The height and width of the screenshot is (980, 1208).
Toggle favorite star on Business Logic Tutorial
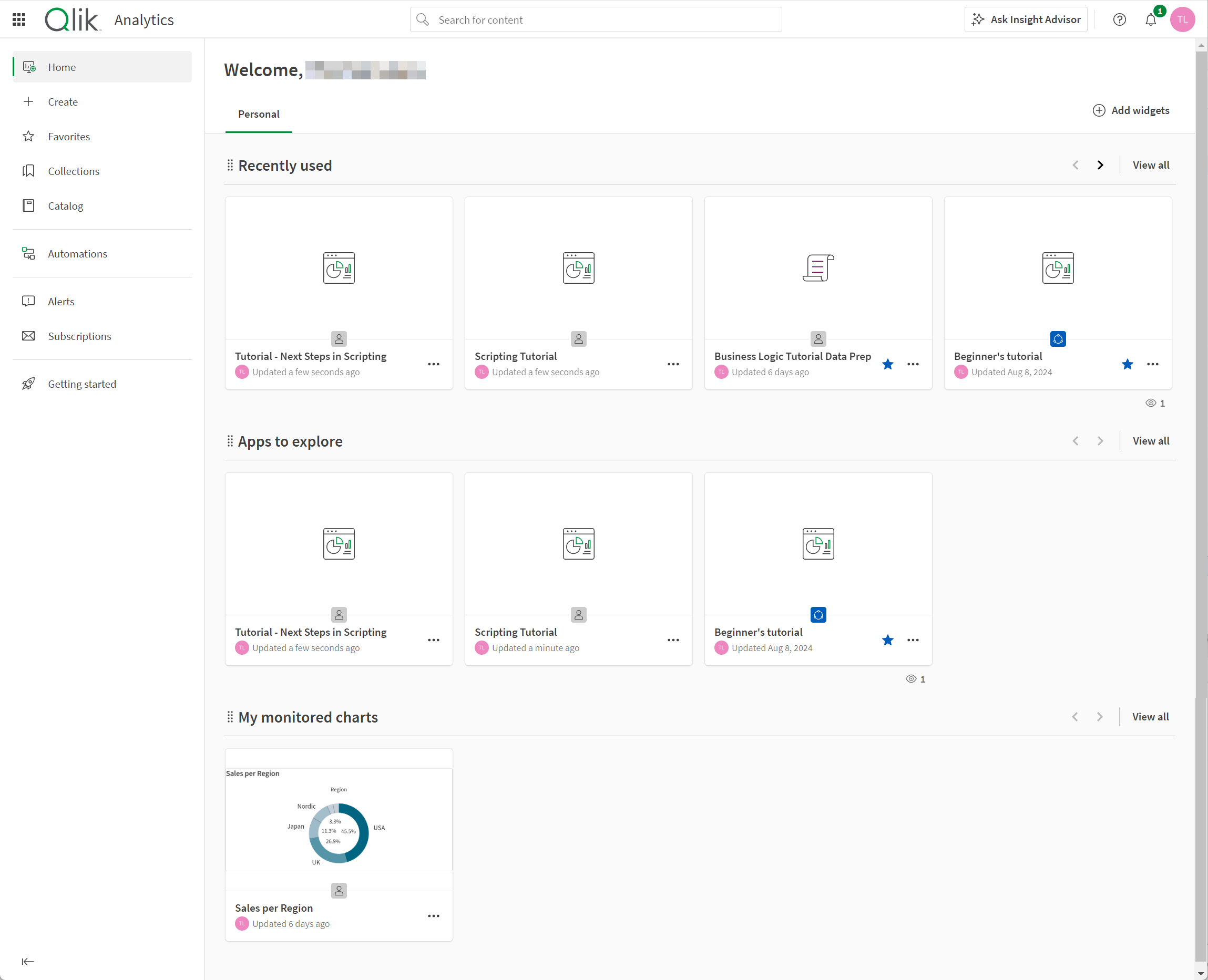click(x=887, y=363)
